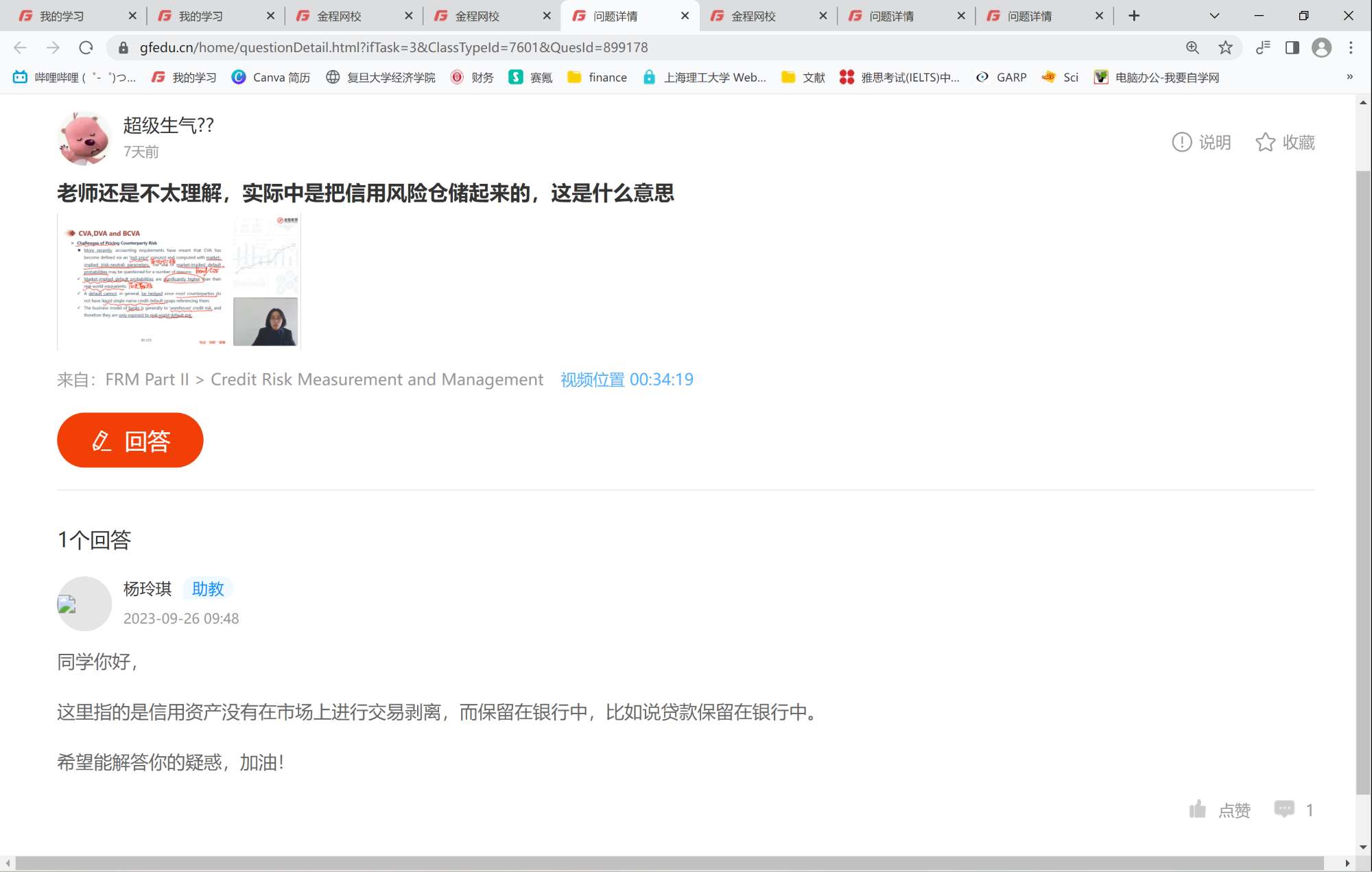Click the orange 回答 button

[130, 440]
